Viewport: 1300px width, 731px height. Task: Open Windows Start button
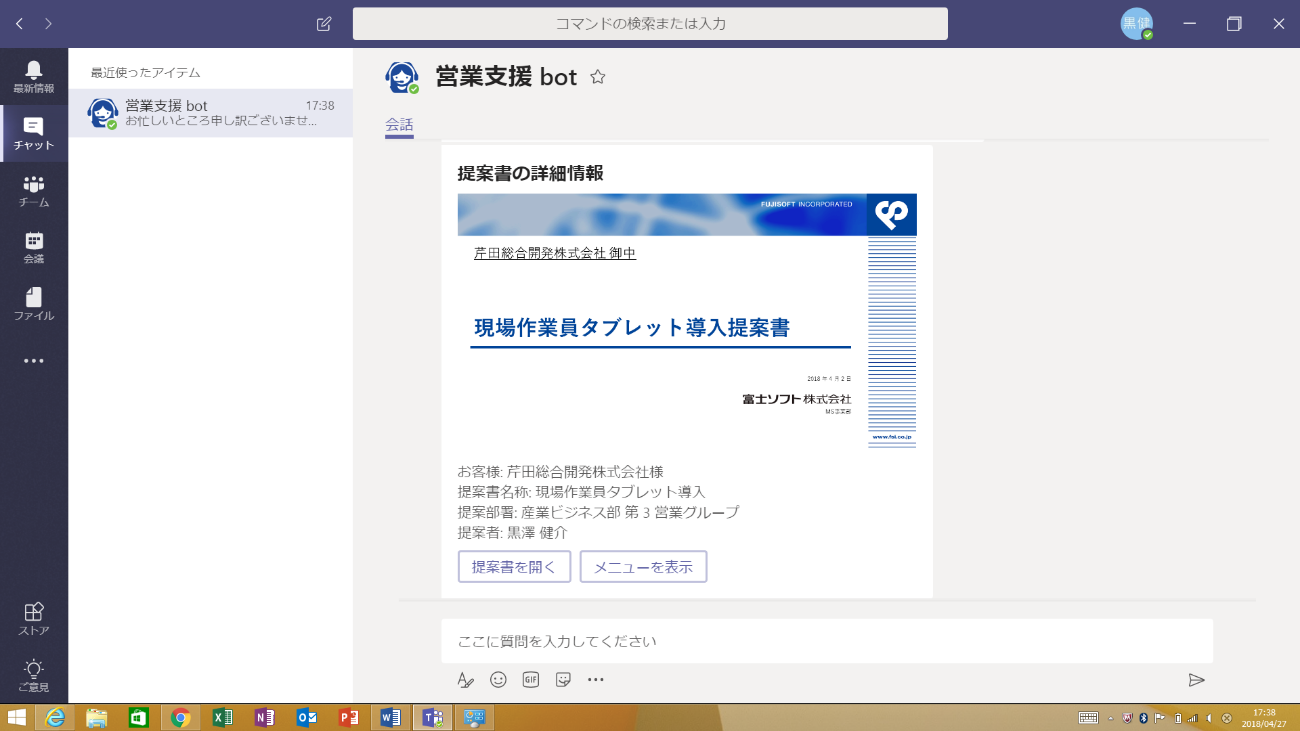[x=17, y=717]
